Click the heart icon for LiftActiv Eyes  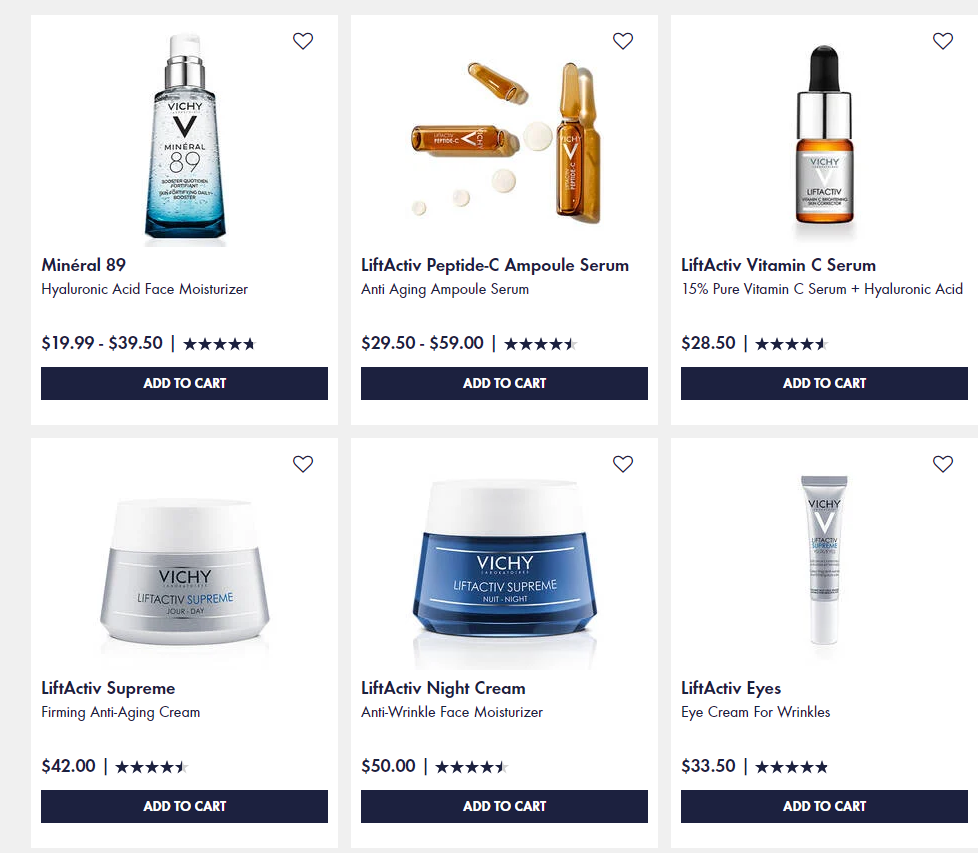point(943,464)
